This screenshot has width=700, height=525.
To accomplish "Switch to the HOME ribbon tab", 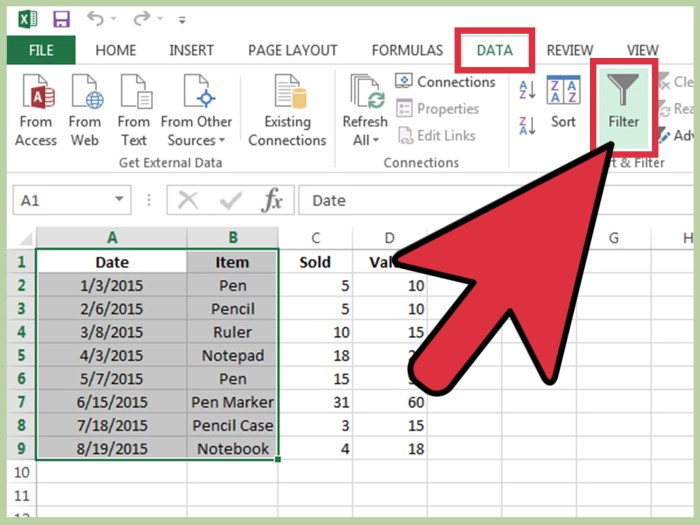I will point(116,50).
